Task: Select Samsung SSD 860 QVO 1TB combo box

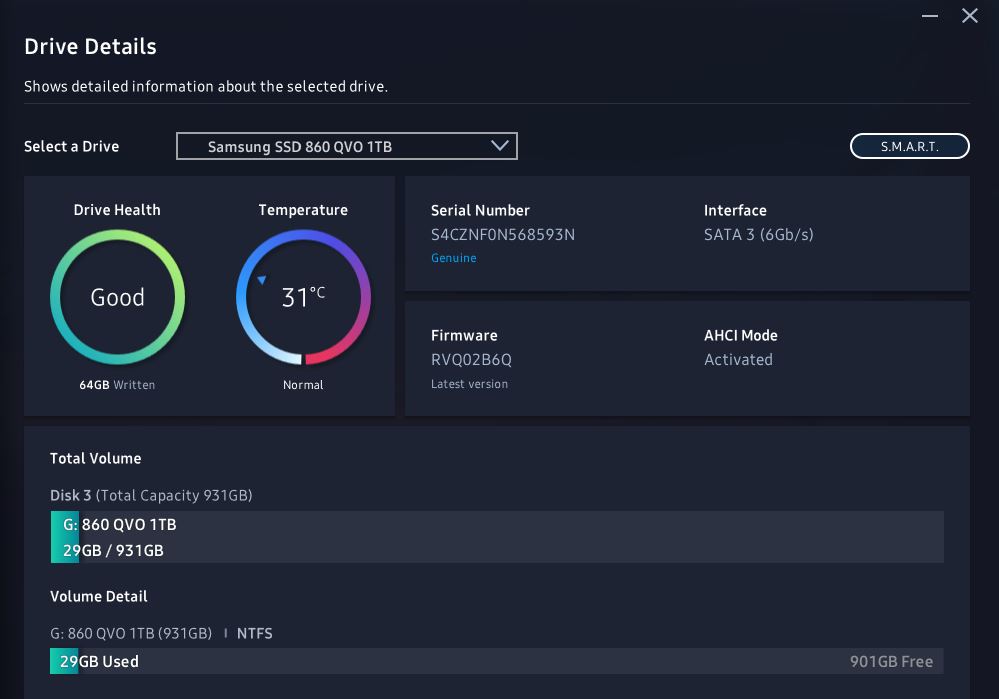Action: 347,147
